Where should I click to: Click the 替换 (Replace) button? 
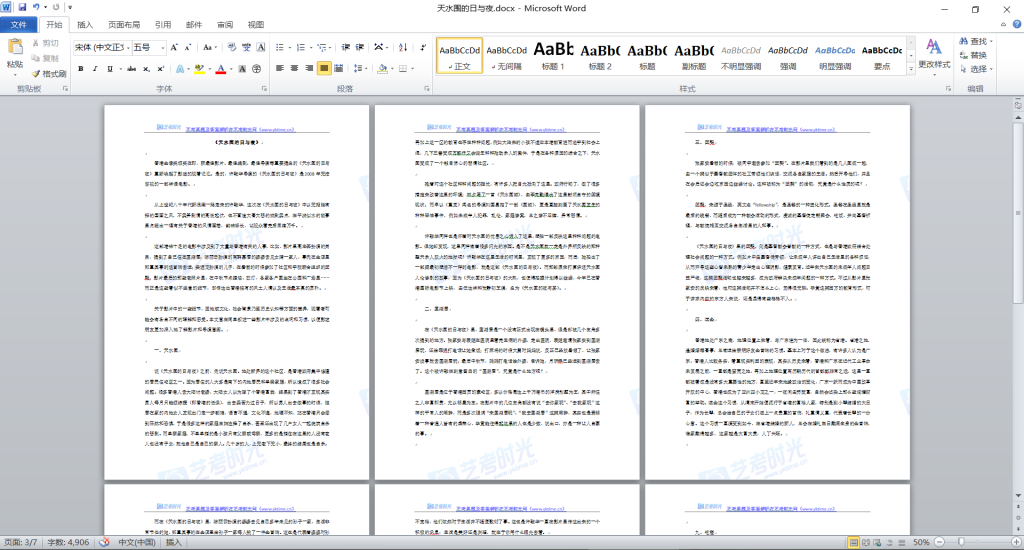977,55
